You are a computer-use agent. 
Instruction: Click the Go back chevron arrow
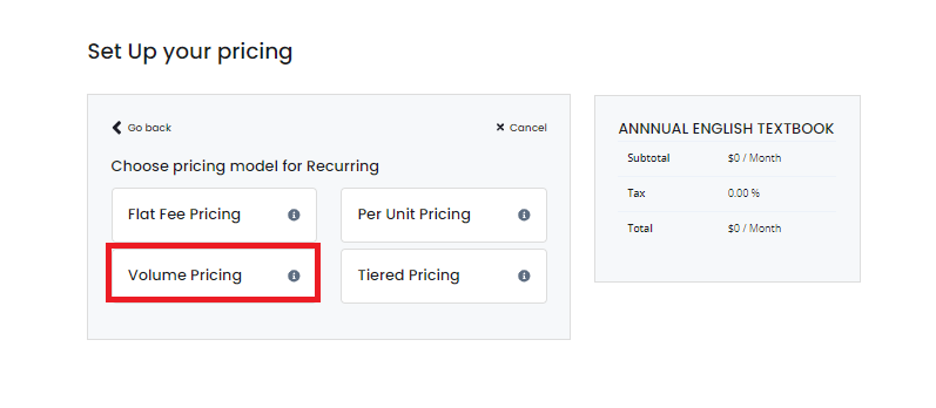(x=116, y=127)
